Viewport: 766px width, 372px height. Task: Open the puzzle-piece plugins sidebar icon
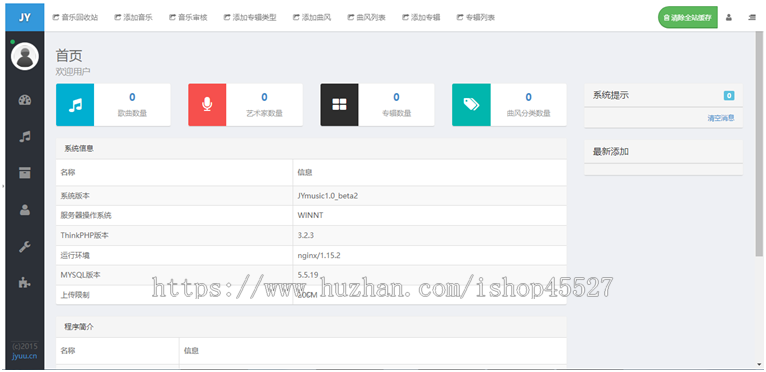tap(24, 283)
